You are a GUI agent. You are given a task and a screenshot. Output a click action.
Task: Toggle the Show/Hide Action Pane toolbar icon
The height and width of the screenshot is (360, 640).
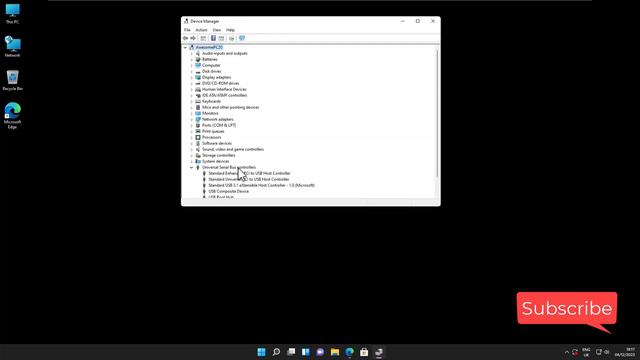coord(221,38)
